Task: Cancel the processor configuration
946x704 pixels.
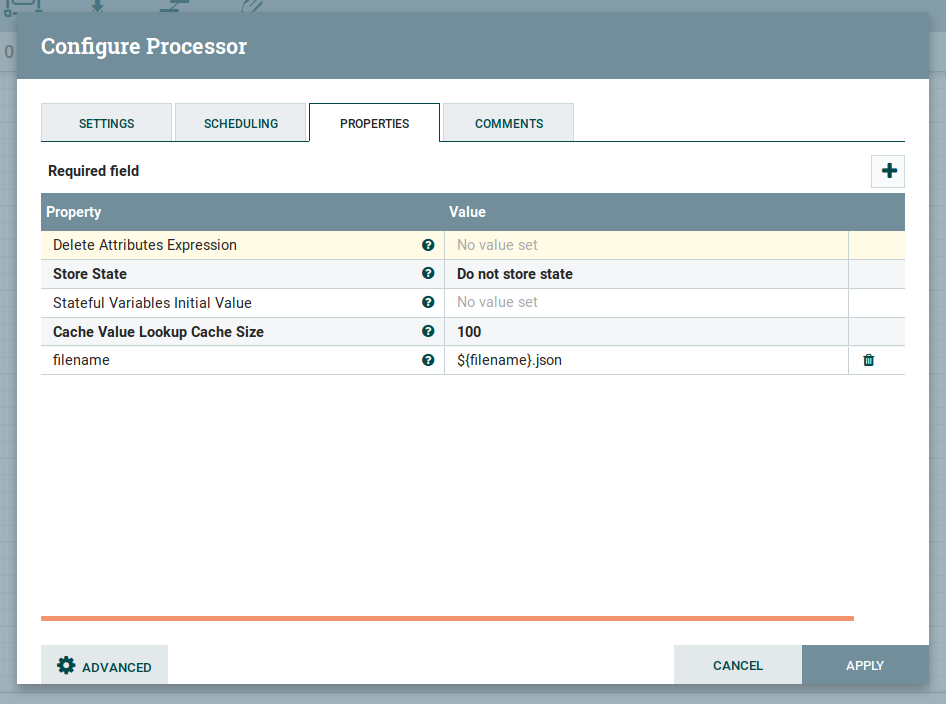Action: (737, 665)
